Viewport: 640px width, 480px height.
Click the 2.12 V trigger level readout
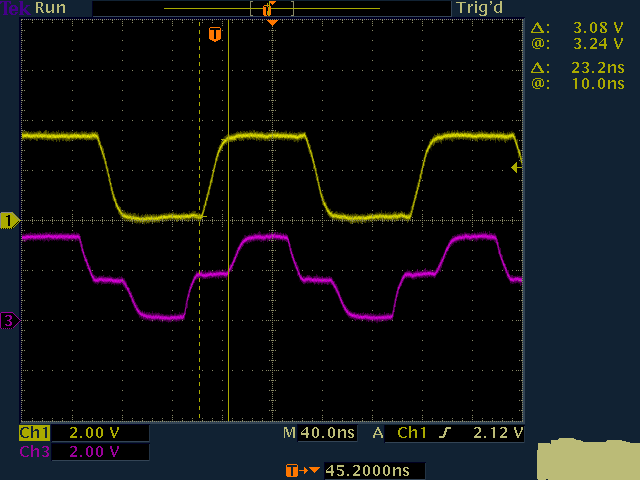(x=500, y=433)
